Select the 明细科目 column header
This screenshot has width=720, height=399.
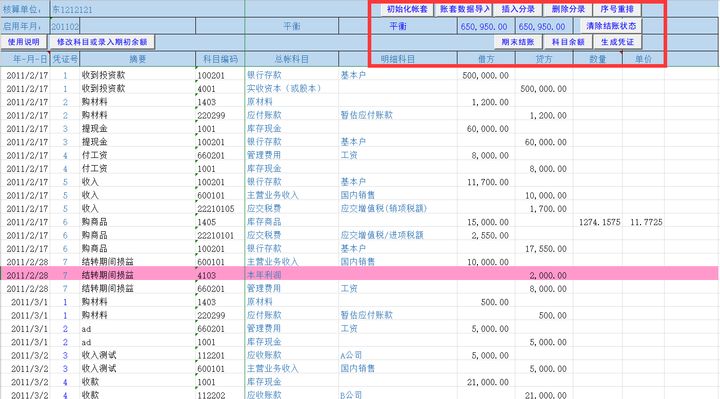pos(398,59)
